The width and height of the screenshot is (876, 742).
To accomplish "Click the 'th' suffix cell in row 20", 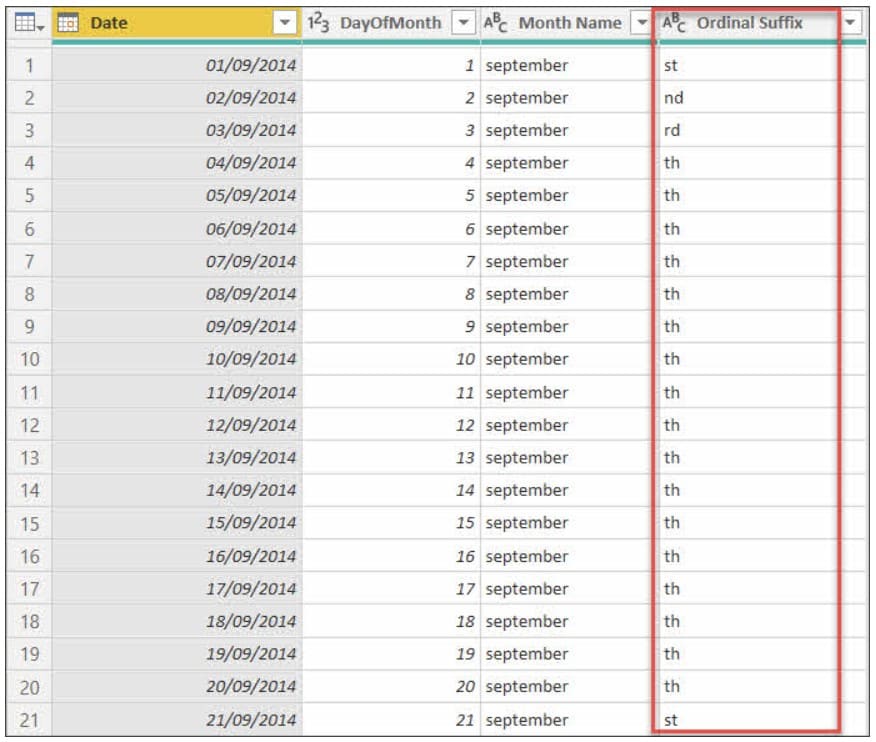I will 761,687.
